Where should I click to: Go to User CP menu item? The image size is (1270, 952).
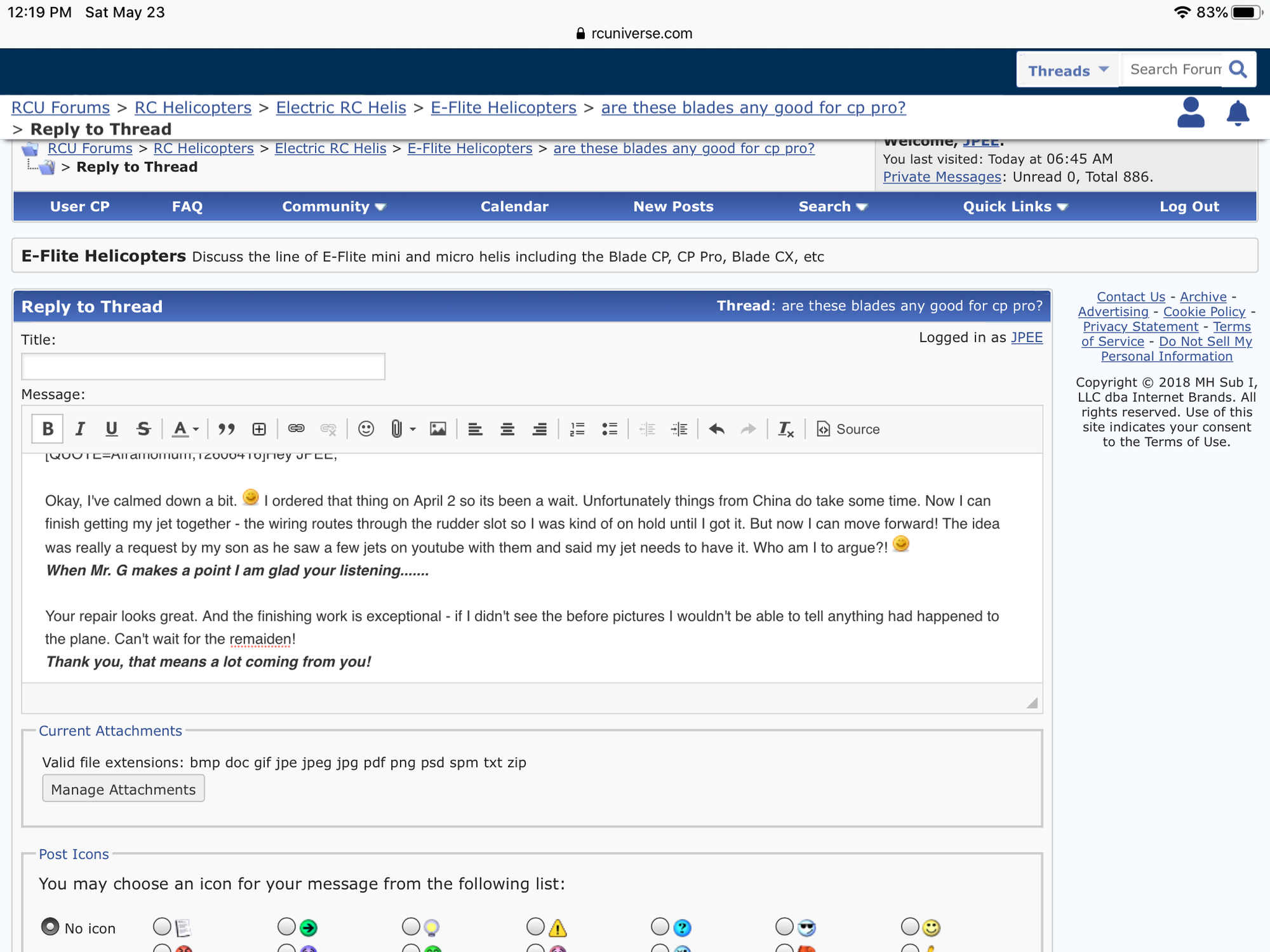pos(80,207)
